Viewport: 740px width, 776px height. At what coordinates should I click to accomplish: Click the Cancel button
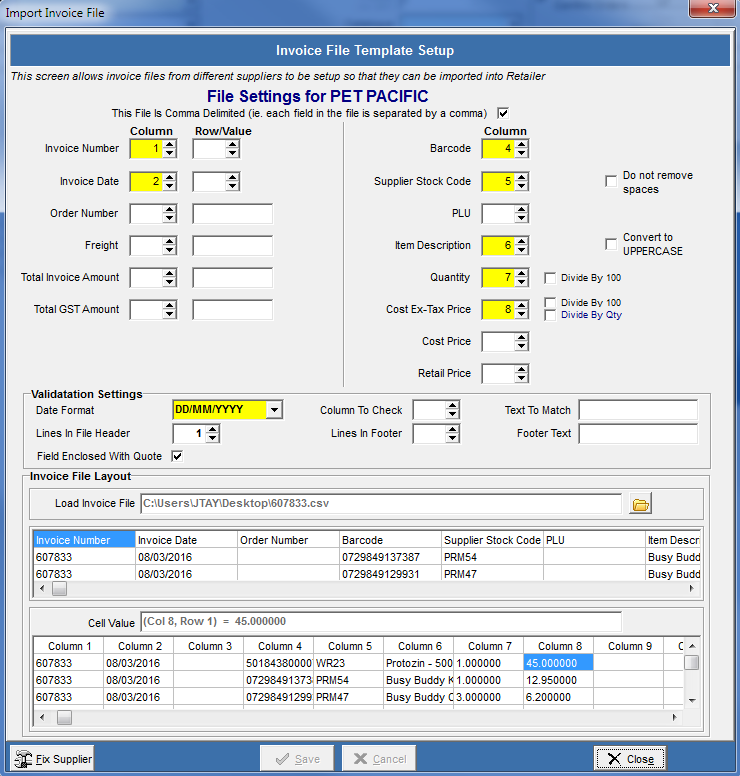pos(379,759)
